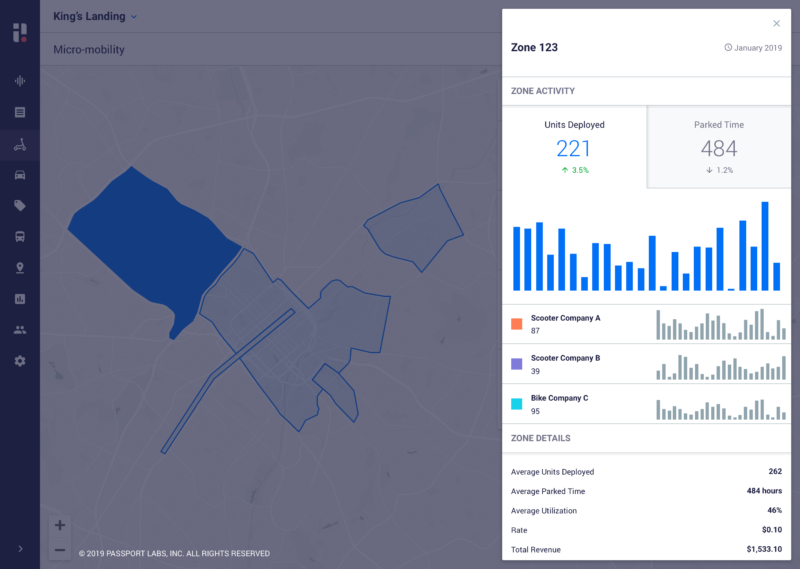Click the location pin icon in the sidebar
Image resolution: width=800 pixels, height=569 pixels.
click(x=20, y=268)
